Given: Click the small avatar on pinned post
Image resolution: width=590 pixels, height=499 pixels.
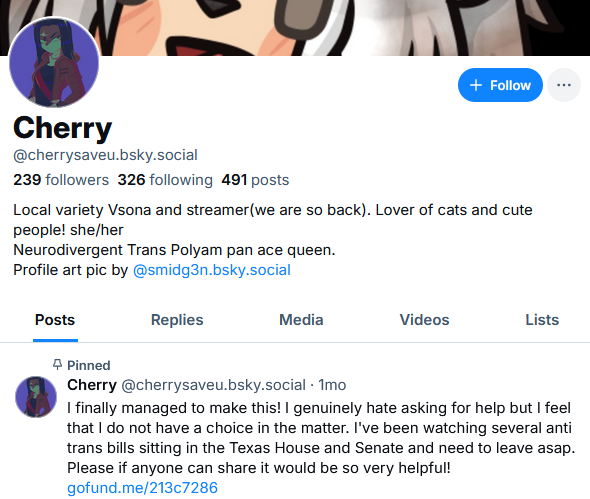Looking at the screenshot, I should tap(36, 397).
